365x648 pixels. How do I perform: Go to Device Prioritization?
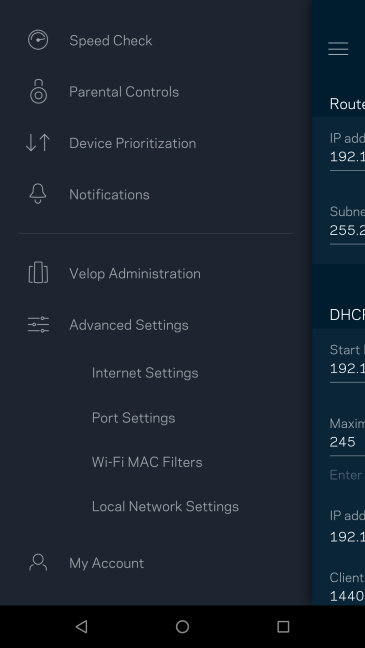(133, 143)
